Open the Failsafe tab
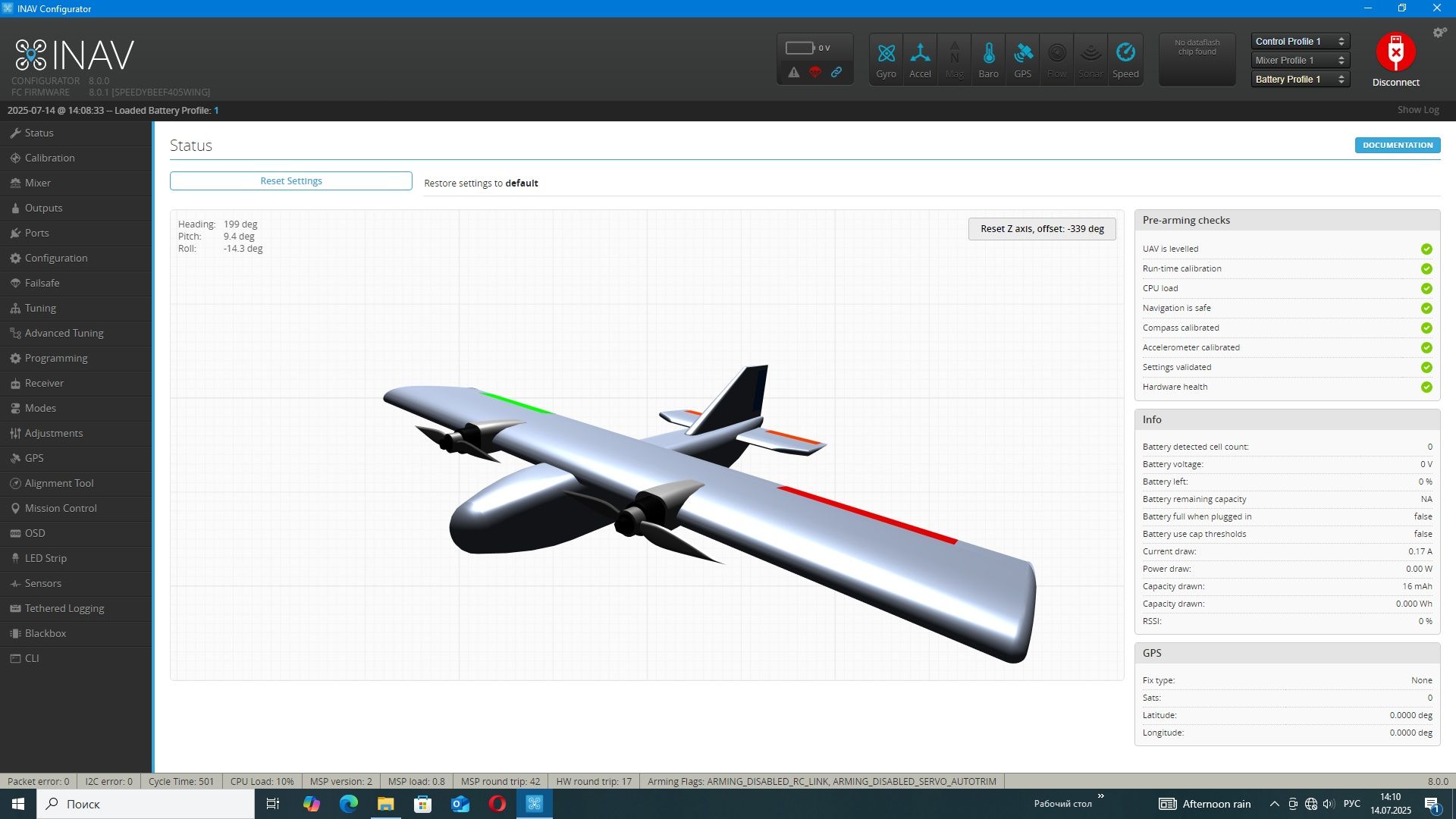Image resolution: width=1456 pixels, height=819 pixels. pos(76,283)
